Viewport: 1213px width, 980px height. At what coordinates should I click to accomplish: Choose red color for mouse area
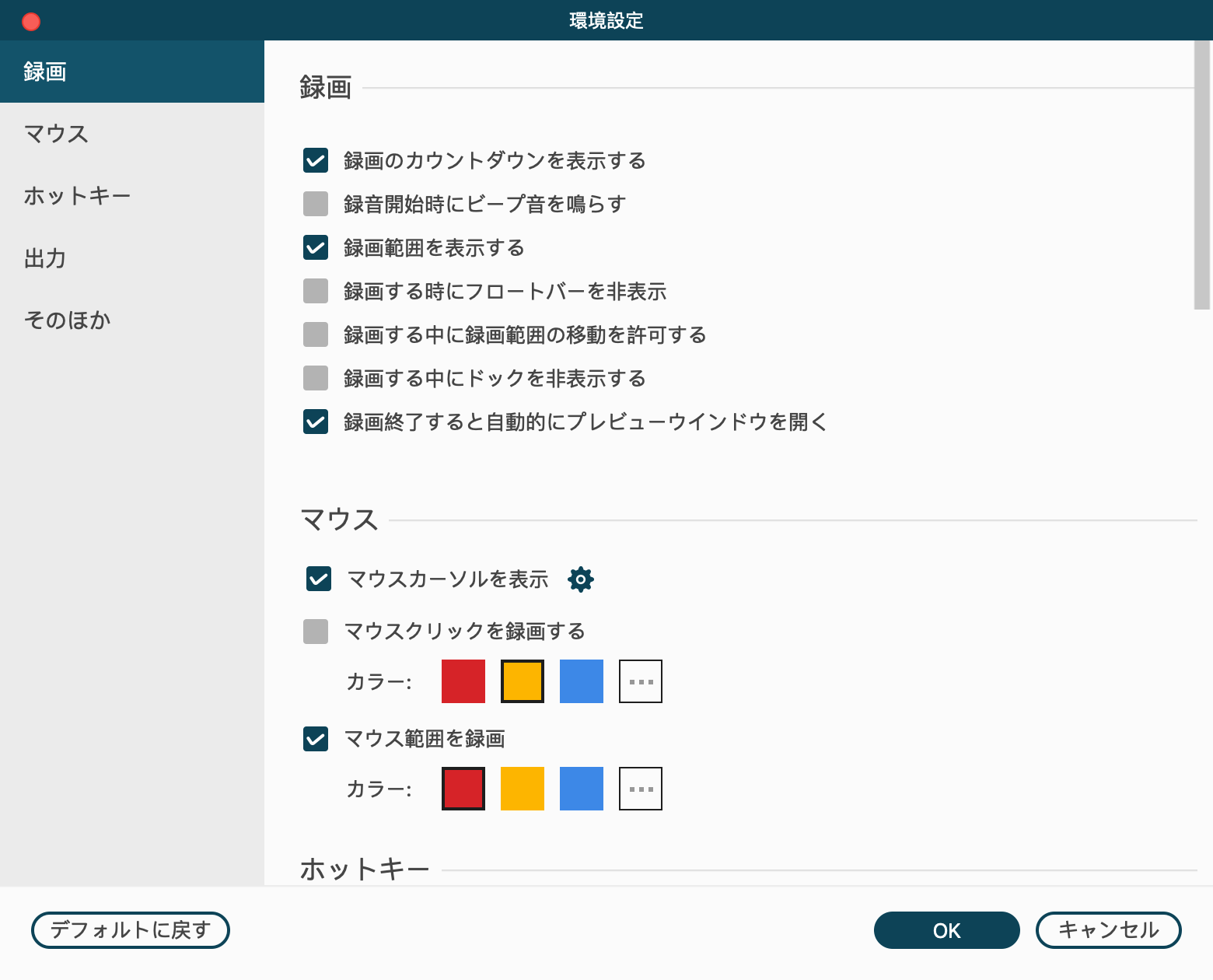[x=463, y=789]
